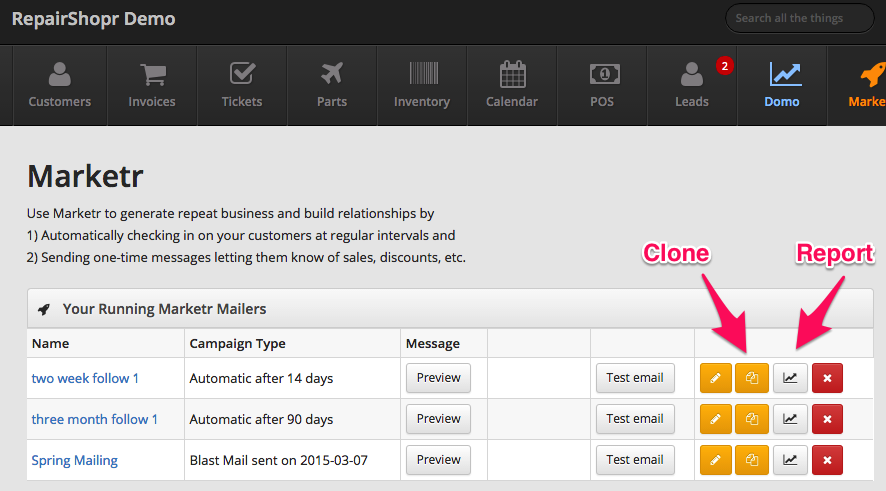
Task: Open Leads with notification badge
Action: [692, 85]
